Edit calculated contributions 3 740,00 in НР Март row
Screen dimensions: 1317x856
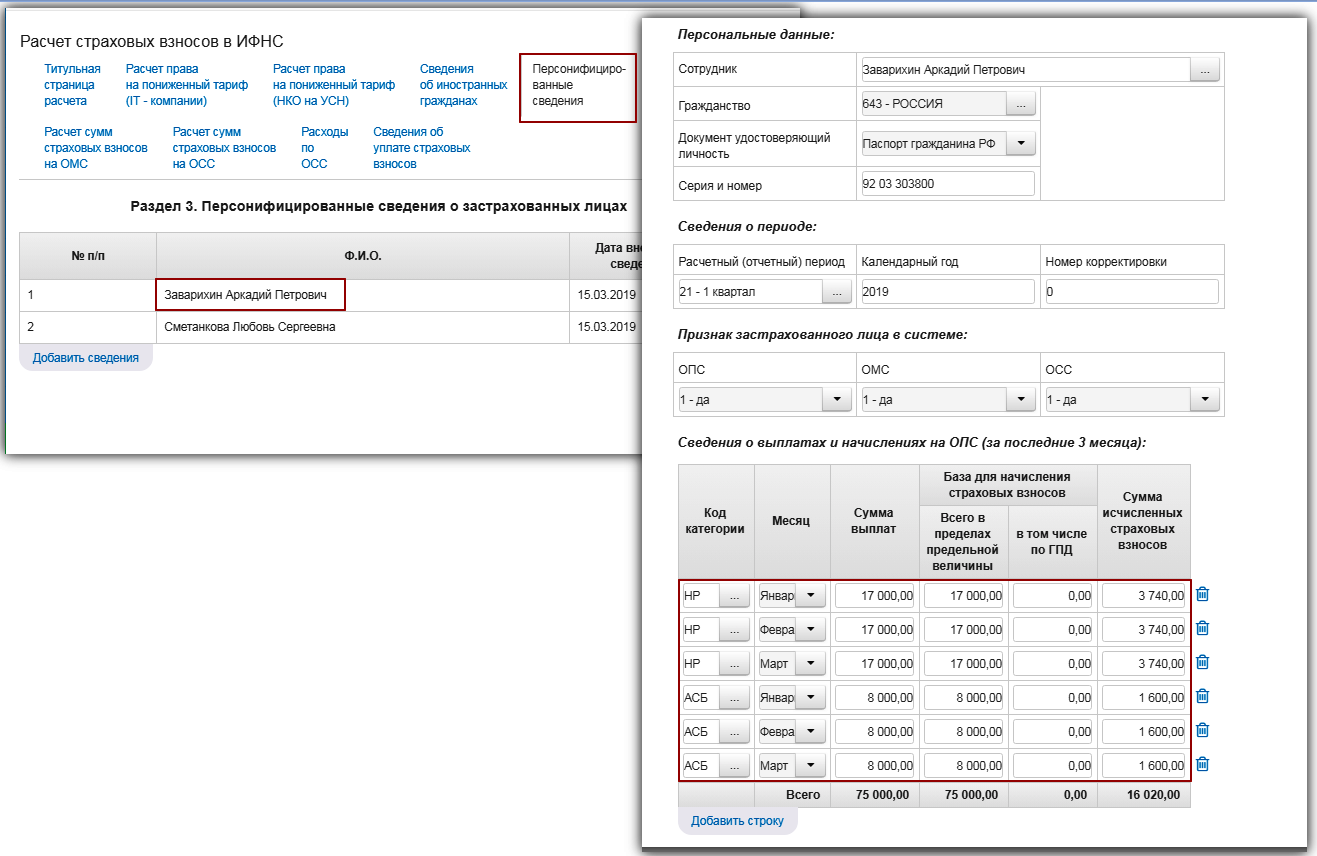(1143, 664)
